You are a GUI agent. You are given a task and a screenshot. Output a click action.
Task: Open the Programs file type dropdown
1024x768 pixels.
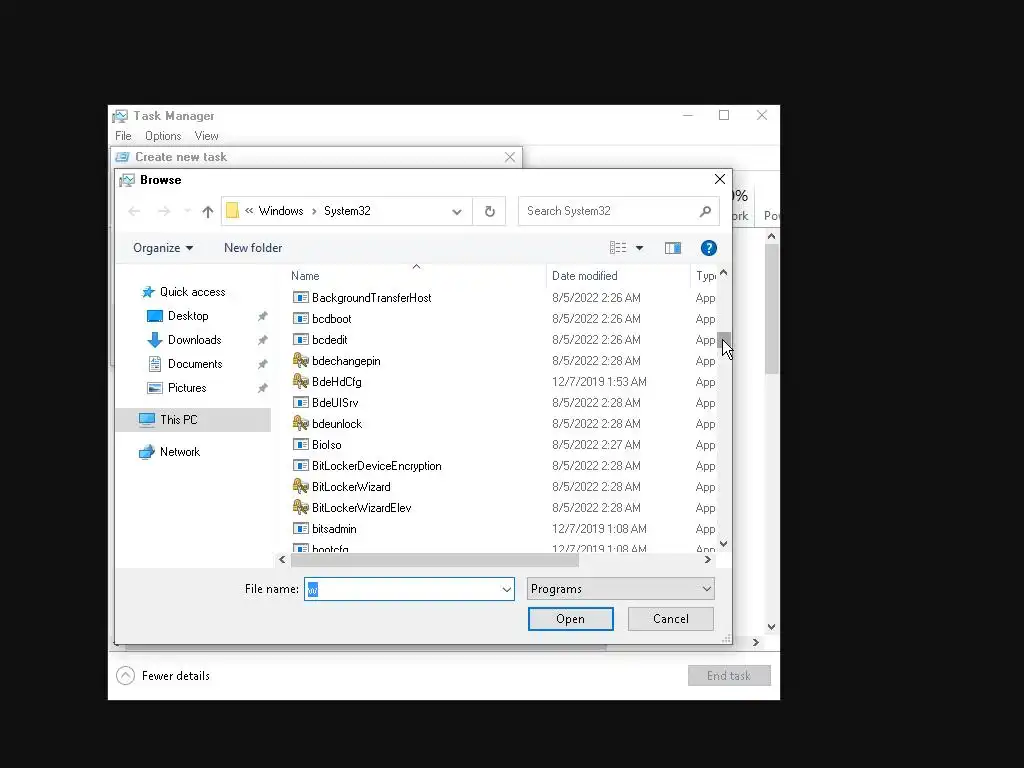[x=620, y=589]
